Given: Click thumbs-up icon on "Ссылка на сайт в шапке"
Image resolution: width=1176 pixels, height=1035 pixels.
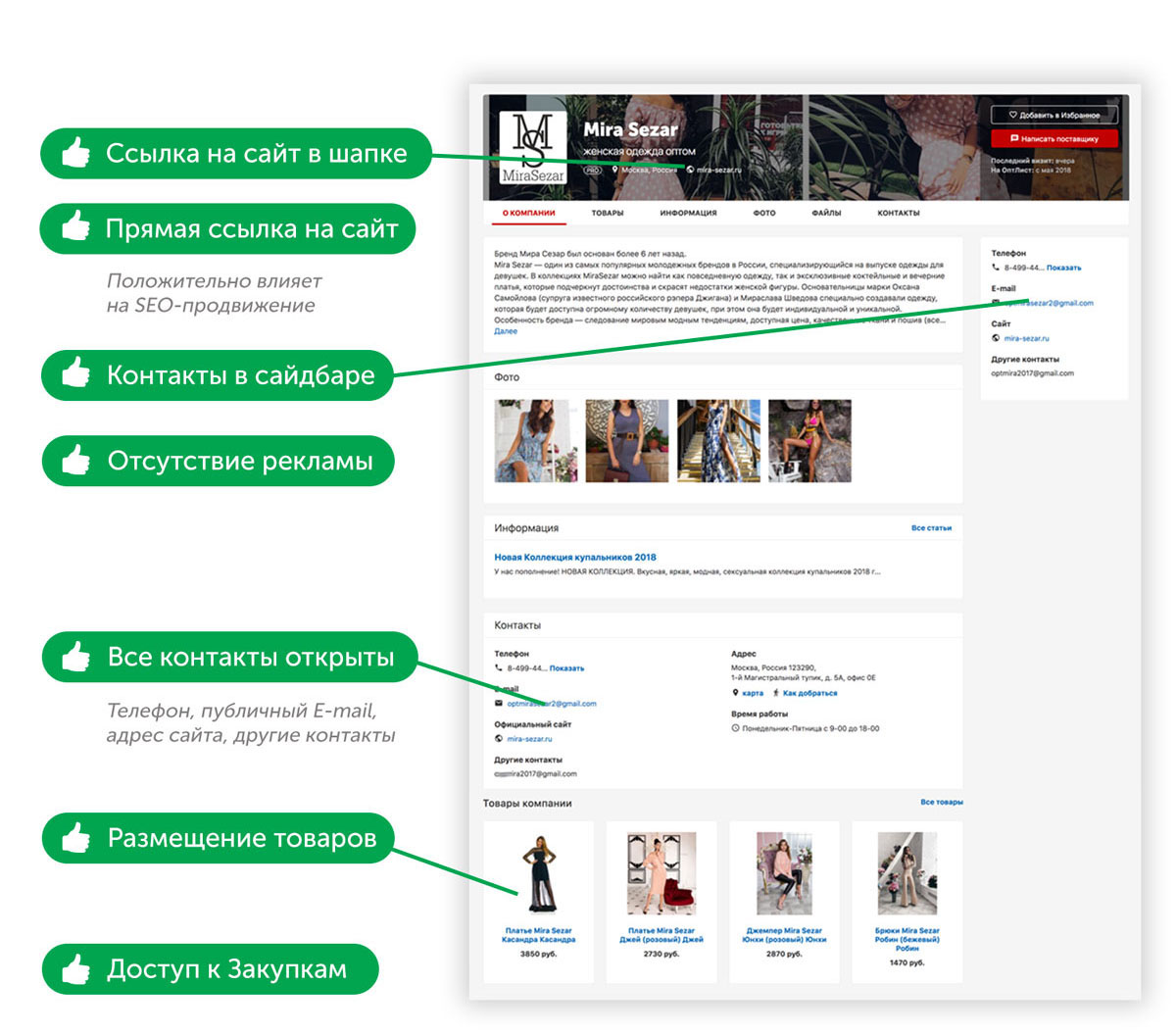Looking at the screenshot, I should (x=76, y=153).
